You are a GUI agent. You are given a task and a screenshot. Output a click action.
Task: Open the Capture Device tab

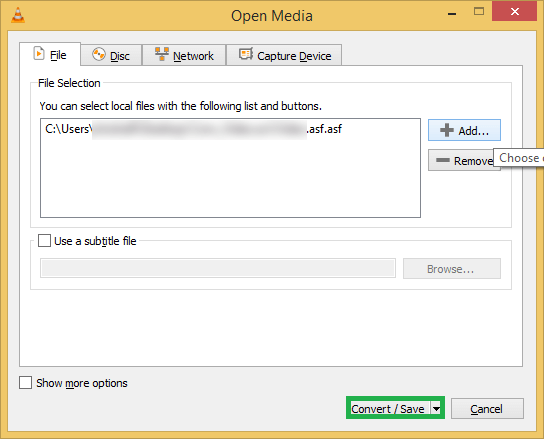tap(284, 55)
